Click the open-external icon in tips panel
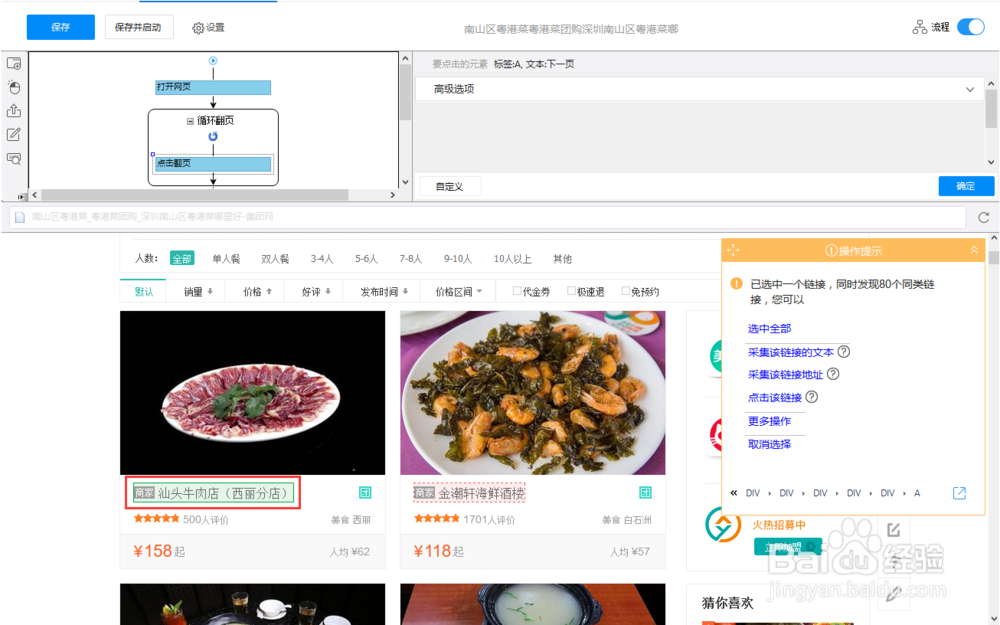 coord(959,492)
